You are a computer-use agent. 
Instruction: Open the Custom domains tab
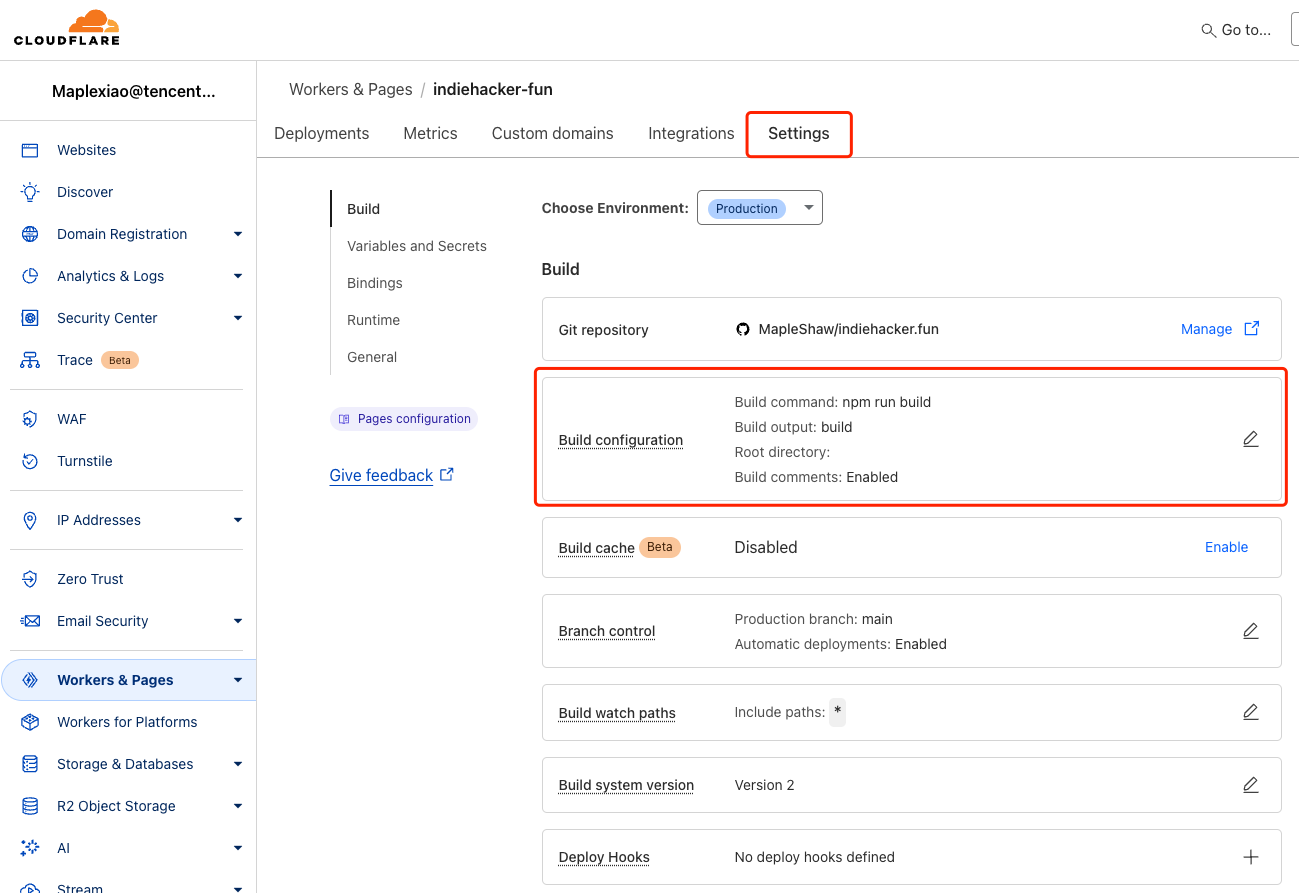pyautogui.click(x=552, y=132)
